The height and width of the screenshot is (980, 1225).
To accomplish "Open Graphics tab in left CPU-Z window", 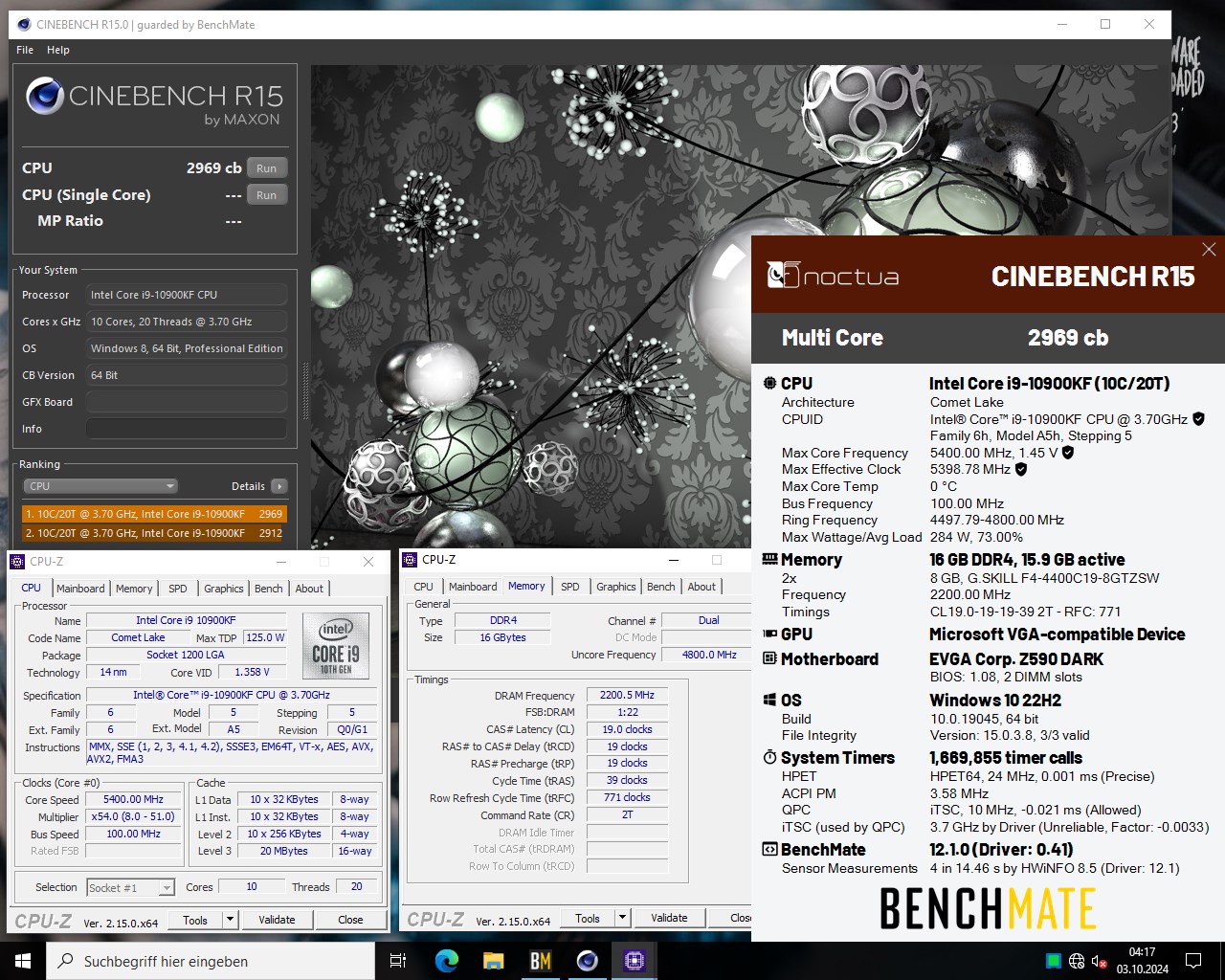I will [x=224, y=589].
